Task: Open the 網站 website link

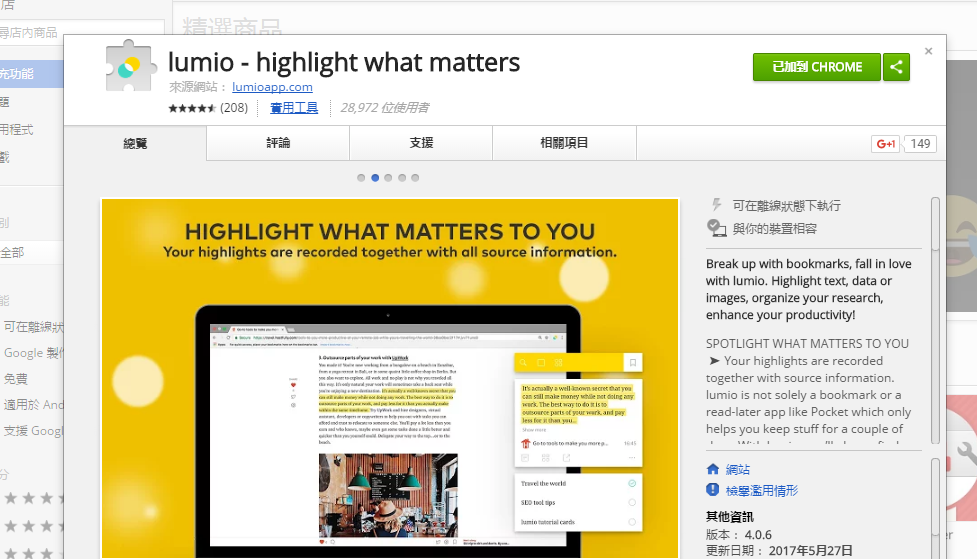Action: pyautogui.click(x=738, y=469)
